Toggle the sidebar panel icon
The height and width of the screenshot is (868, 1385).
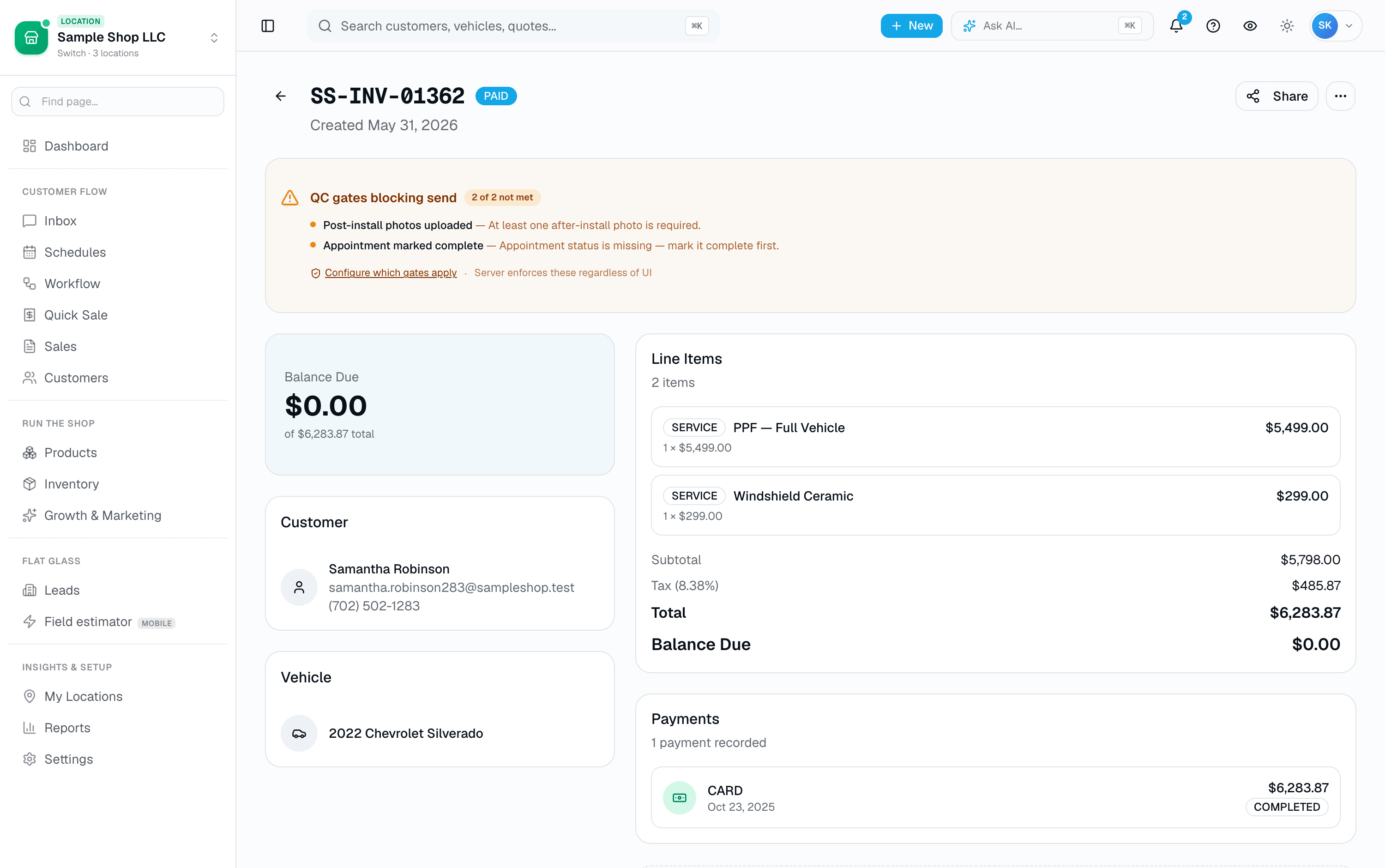click(x=267, y=26)
